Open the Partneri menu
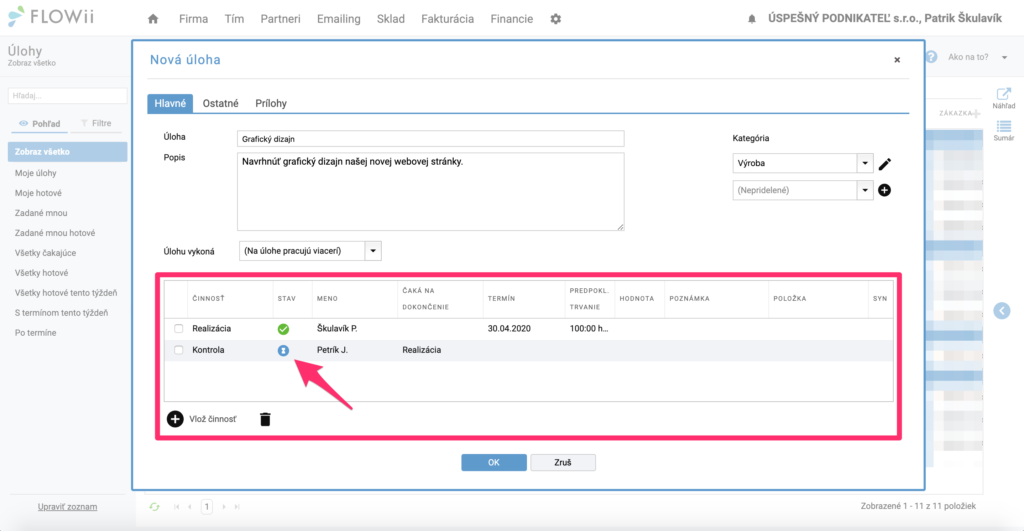This screenshot has width=1024, height=531. [280, 19]
